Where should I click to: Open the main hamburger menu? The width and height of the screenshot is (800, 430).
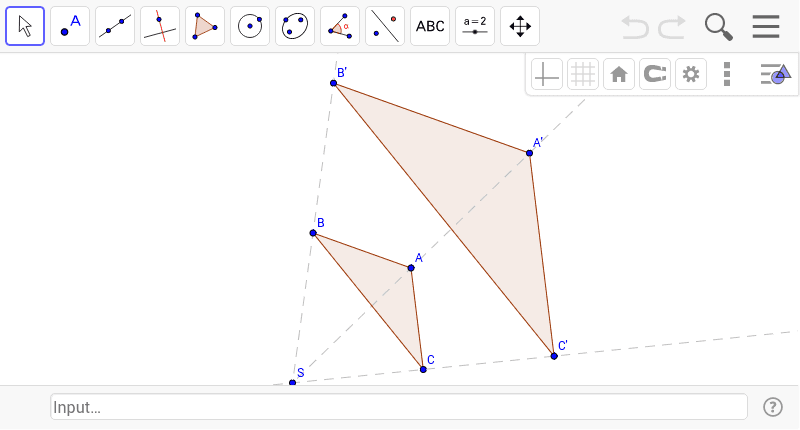766,27
